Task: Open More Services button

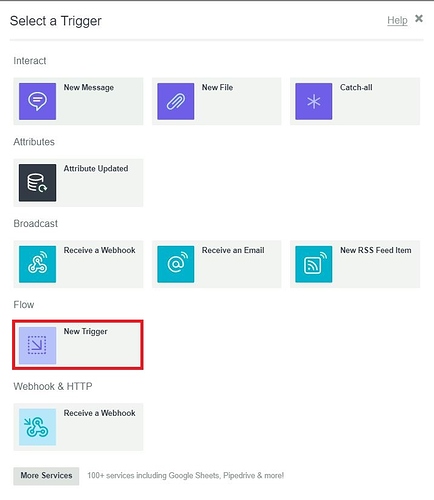Action: 46,476
